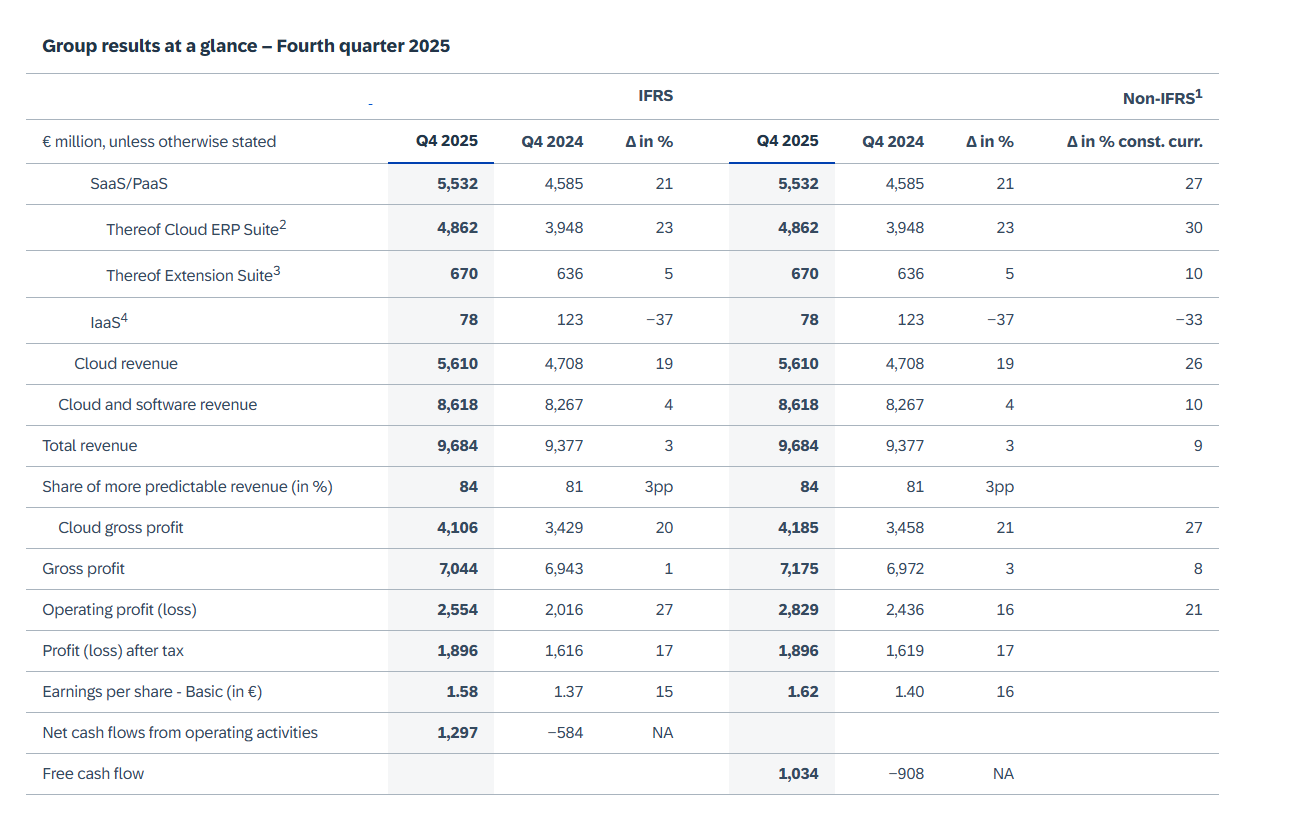Select the 1.62 Non-IFRS earnings per share
1294x814 pixels.
click(802, 692)
